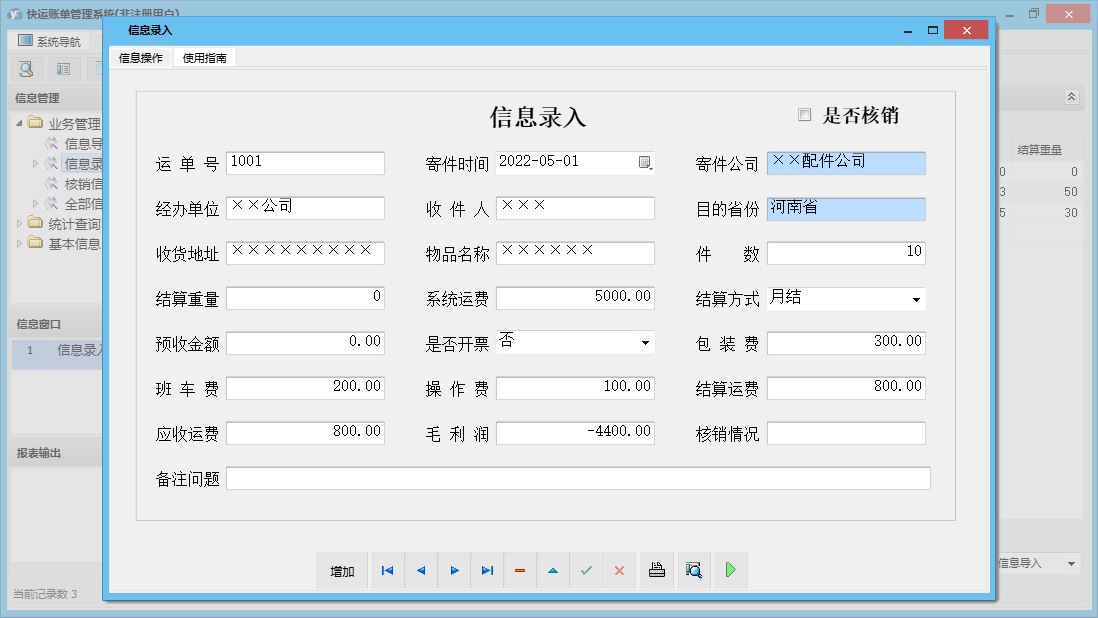Screen dimensions: 1098x618
Task: Expand the 统计查询 folder
Action: 20,223
